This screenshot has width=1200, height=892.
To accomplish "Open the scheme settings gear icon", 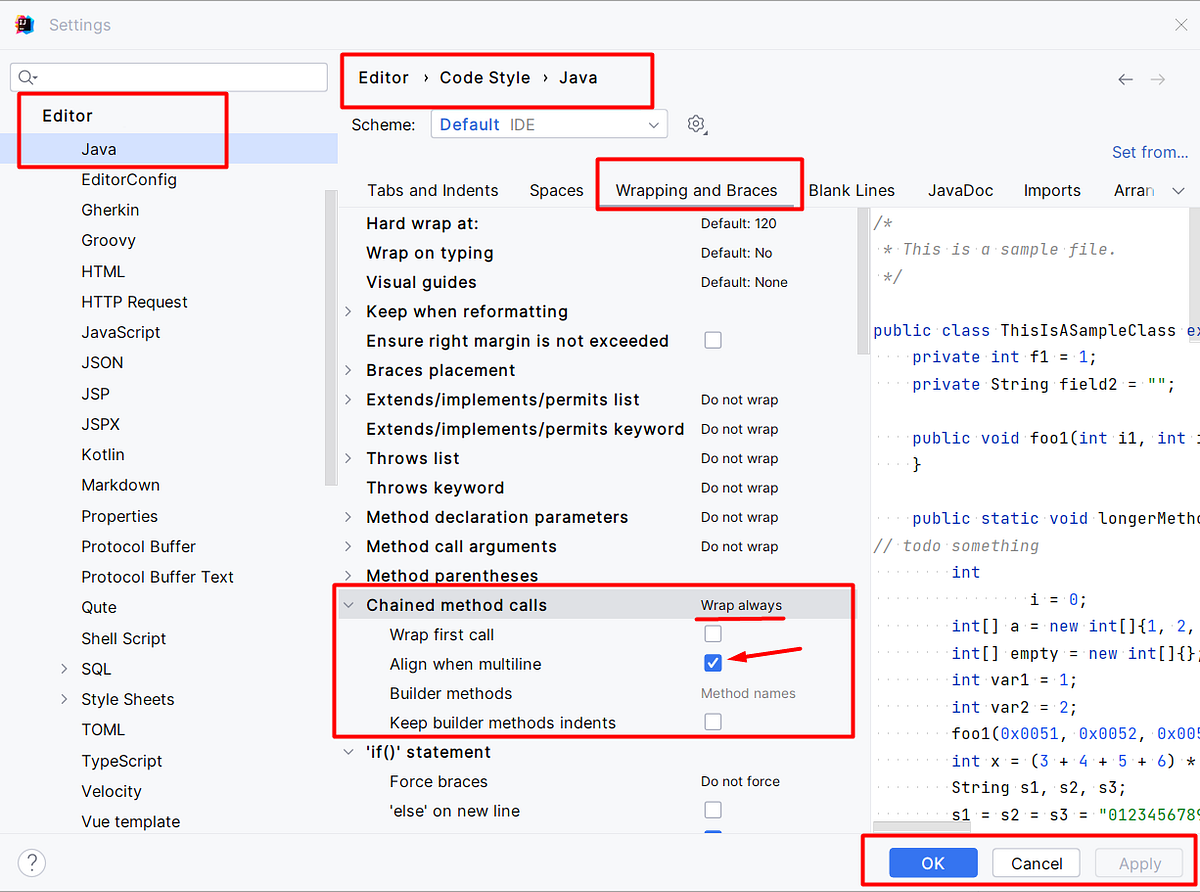I will (696, 123).
